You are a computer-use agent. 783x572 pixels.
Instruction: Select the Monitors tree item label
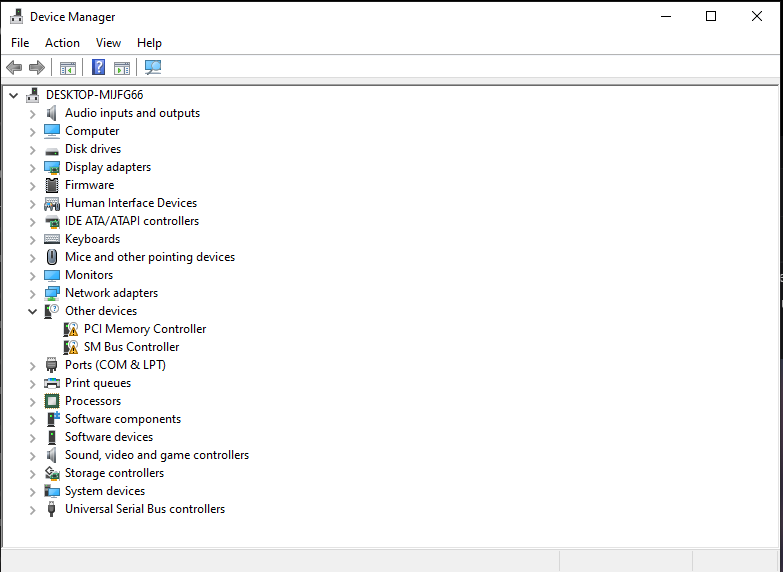[x=89, y=275]
